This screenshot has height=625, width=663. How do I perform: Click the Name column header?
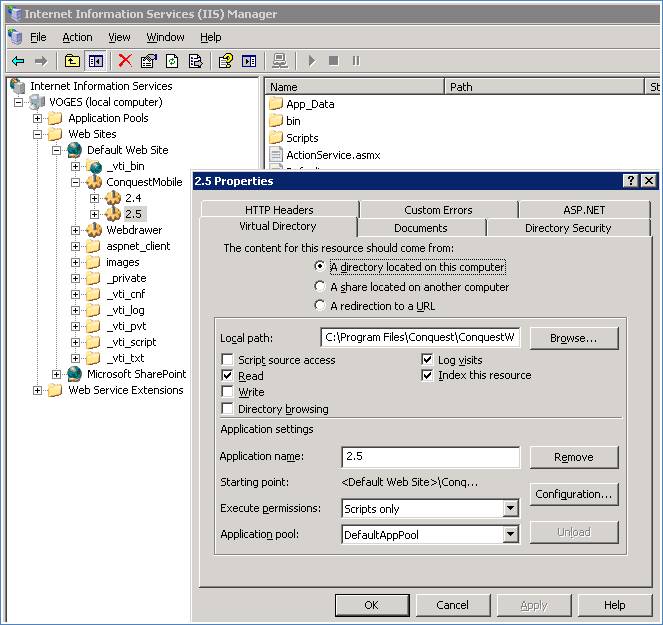pyautogui.click(x=354, y=87)
